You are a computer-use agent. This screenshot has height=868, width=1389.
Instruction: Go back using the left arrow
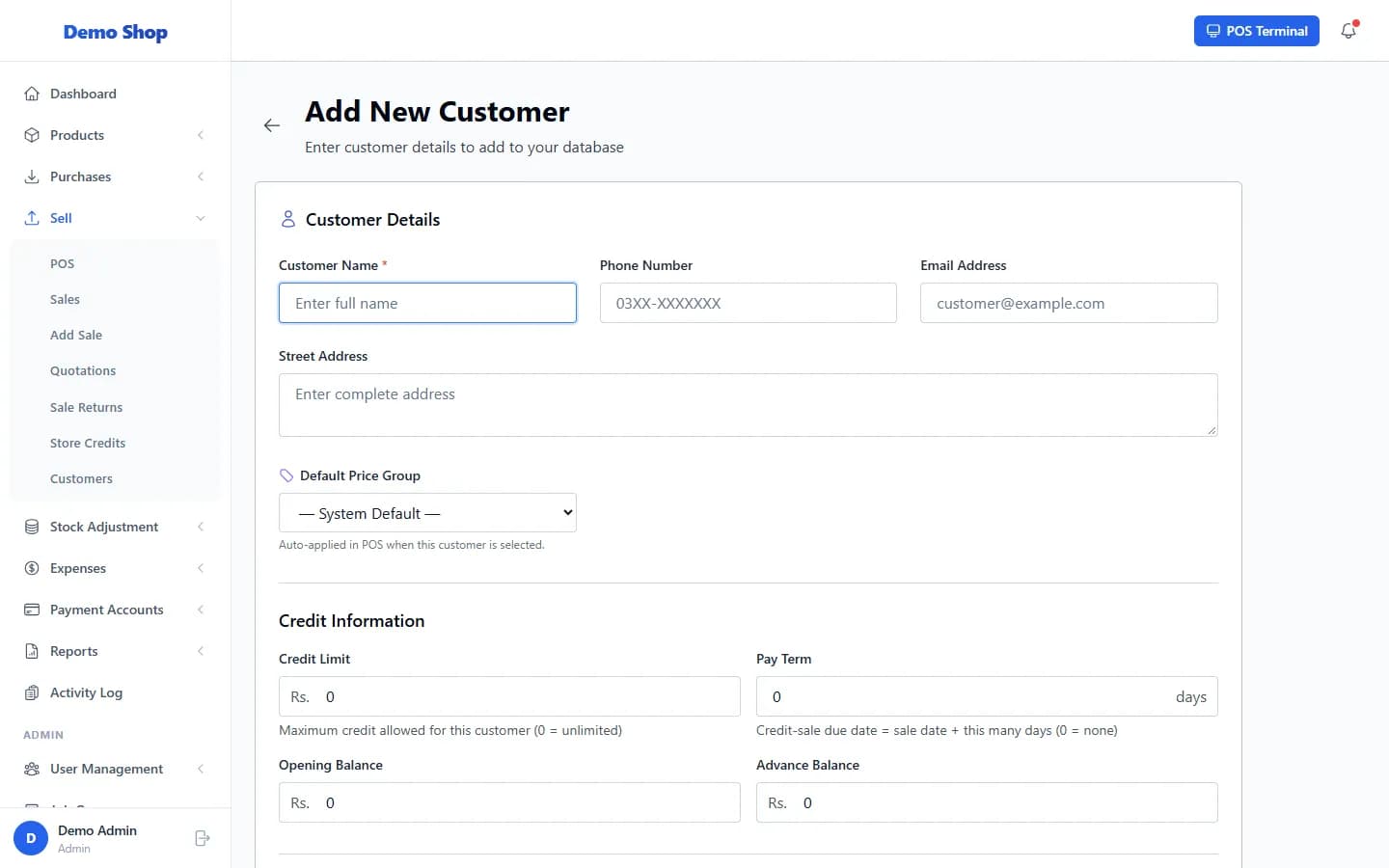click(x=272, y=125)
